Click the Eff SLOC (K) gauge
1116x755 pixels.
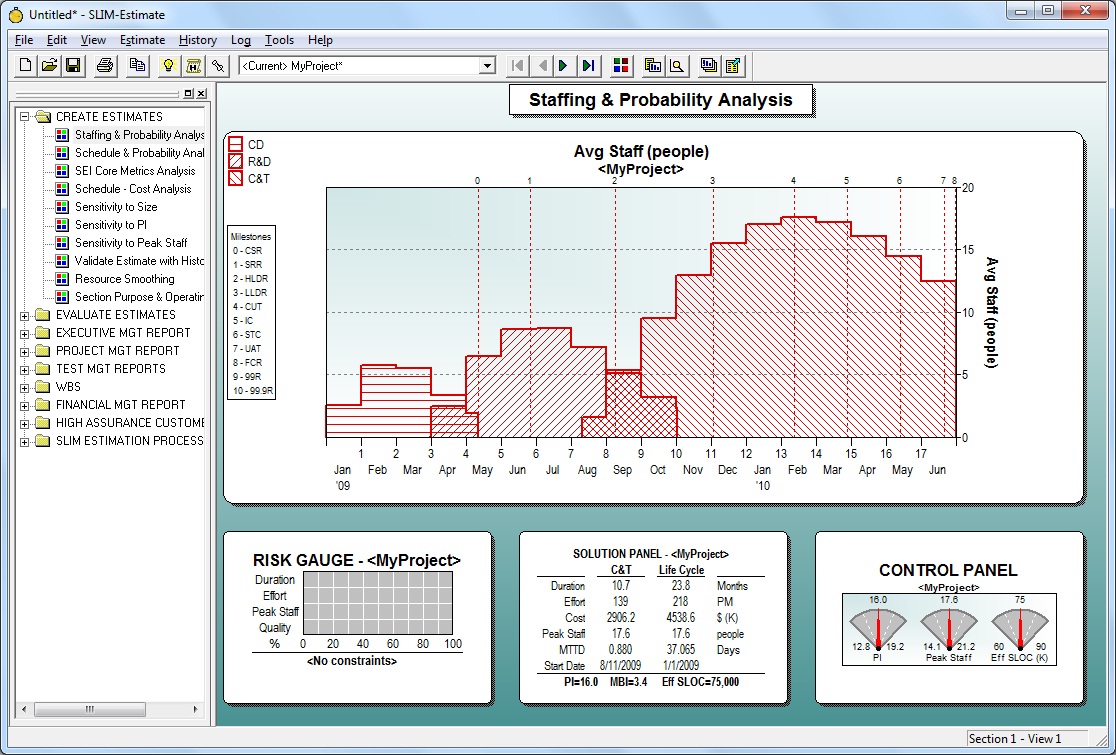pos(1020,629)
